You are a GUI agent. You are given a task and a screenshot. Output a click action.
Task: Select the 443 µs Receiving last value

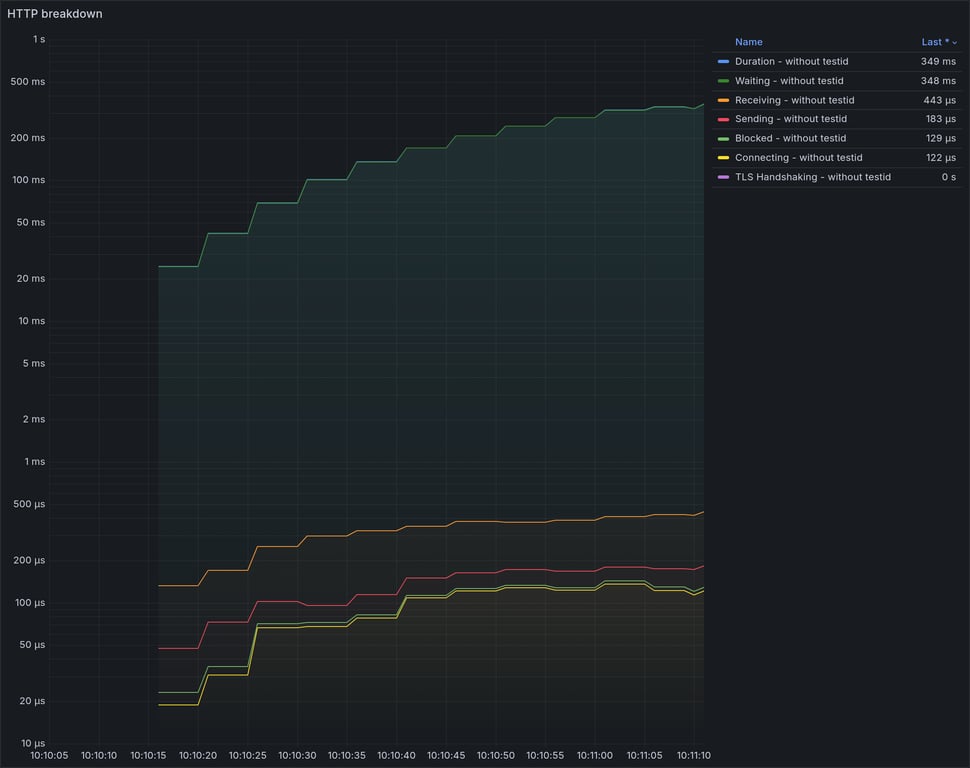(939, 100)
